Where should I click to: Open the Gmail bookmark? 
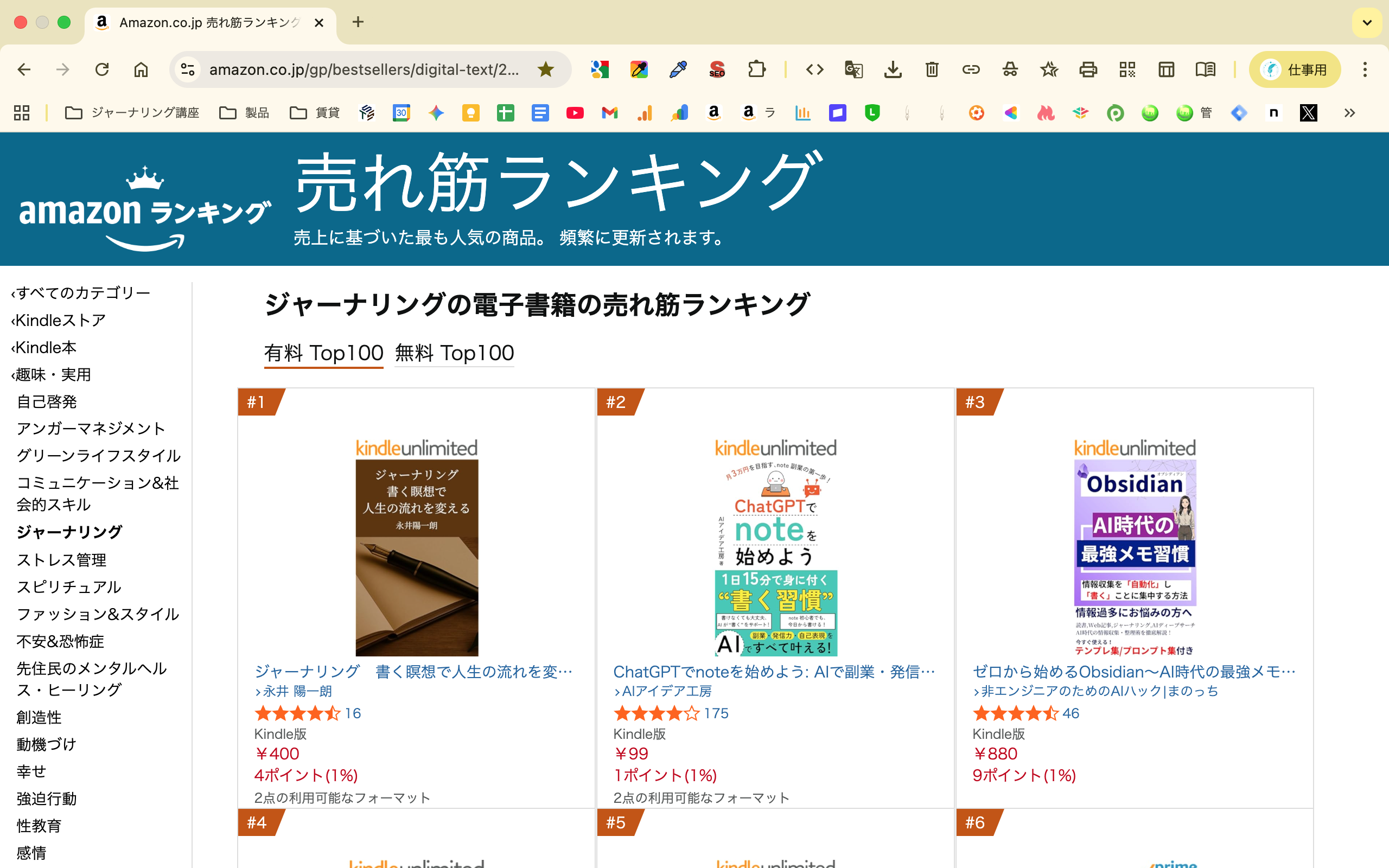pyautogui.click(x=609, y=112)
